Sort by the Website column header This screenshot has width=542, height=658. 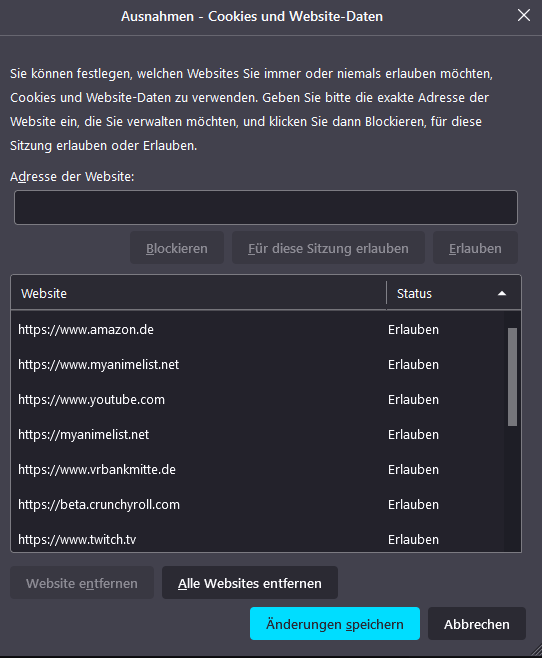coord(198,293)
